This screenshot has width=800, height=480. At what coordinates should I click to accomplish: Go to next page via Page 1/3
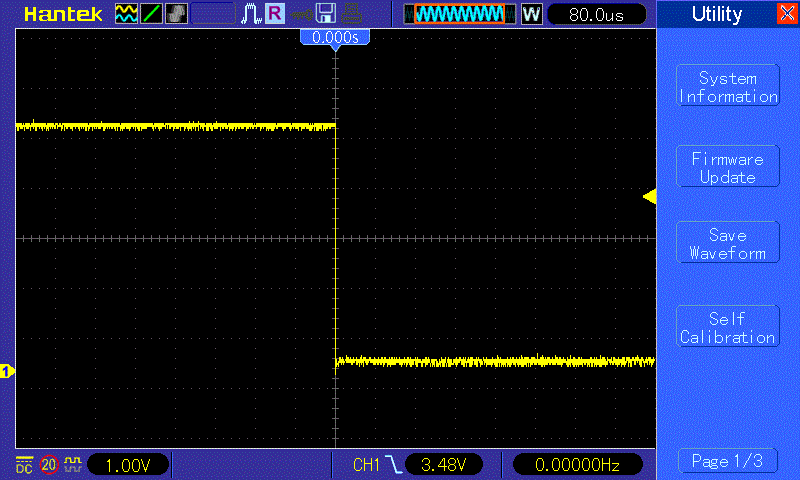[727, 461]
